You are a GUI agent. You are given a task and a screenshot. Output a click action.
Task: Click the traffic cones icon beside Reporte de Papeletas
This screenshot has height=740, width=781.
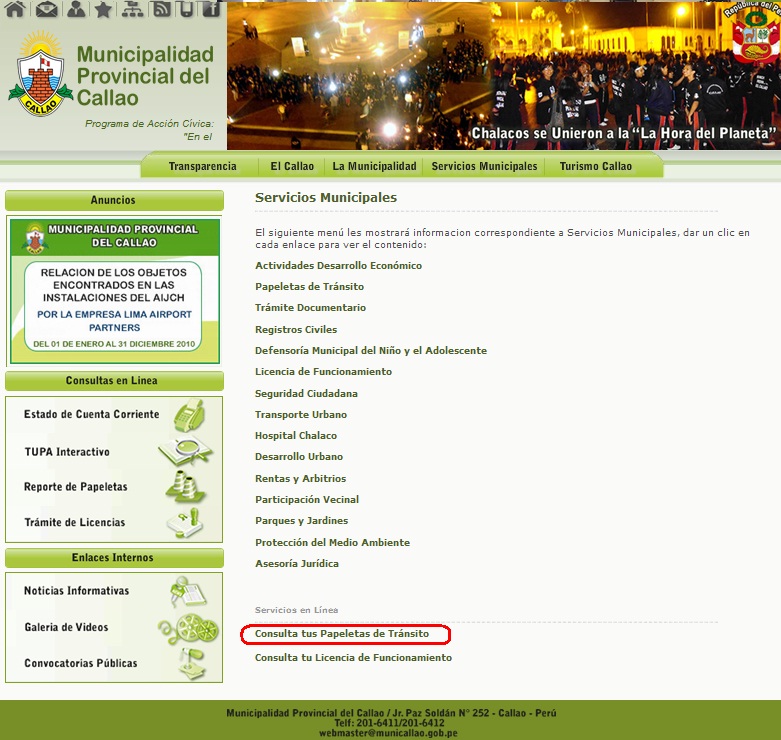coord(185,487)
